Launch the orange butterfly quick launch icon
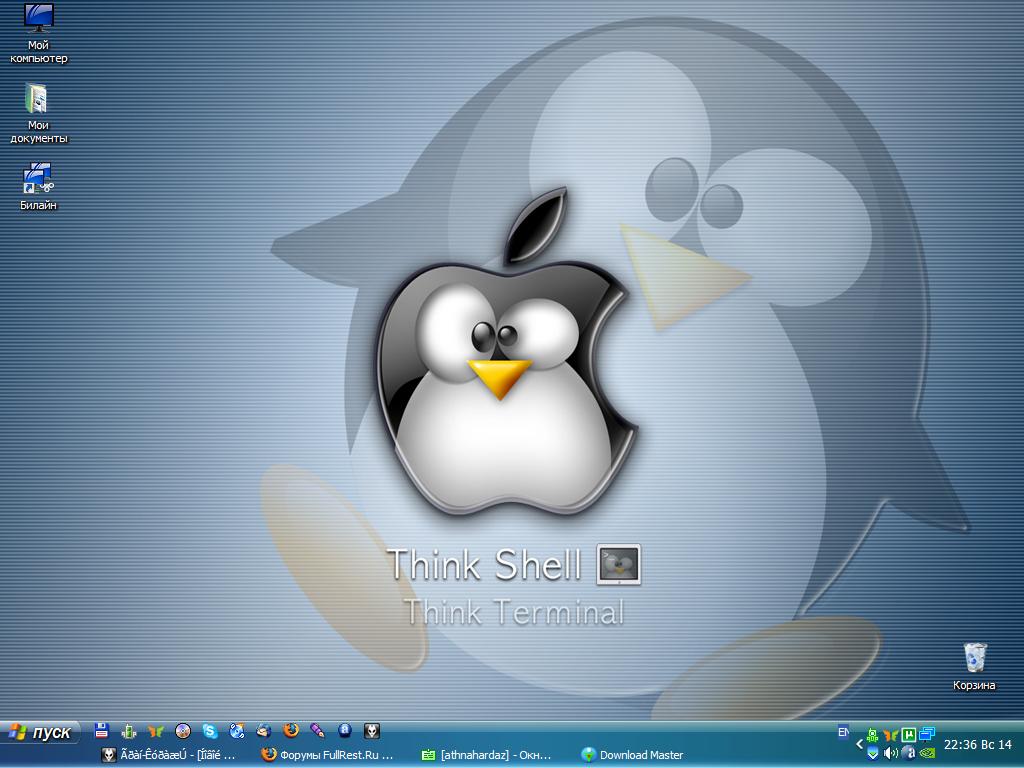 (x=155, y=731)
